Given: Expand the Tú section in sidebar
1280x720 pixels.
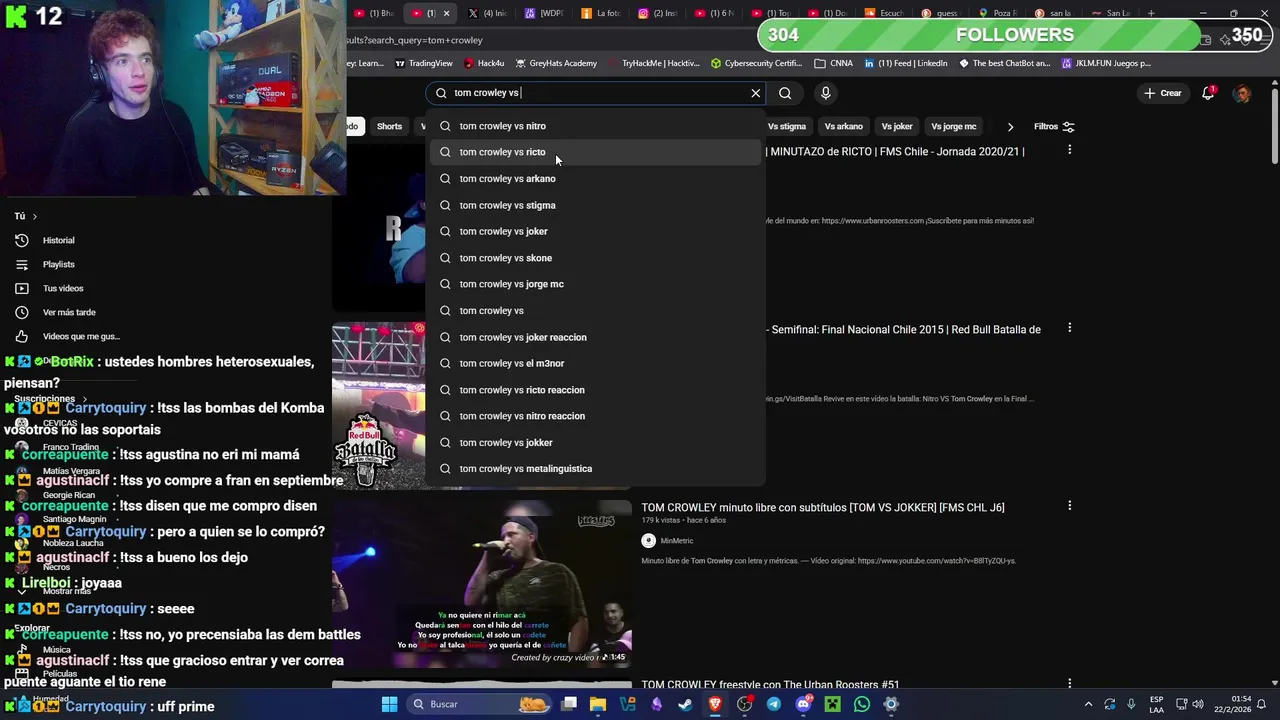Looking at the screenshot, I should (25, 216).
